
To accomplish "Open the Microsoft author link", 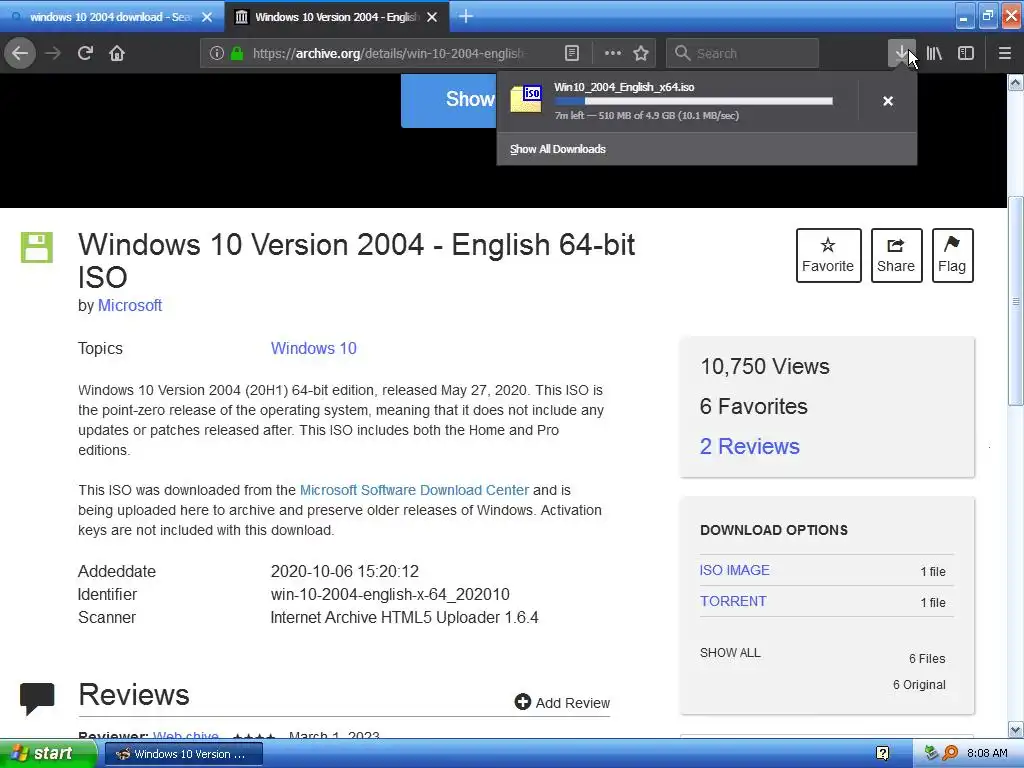I will (129, 305).
